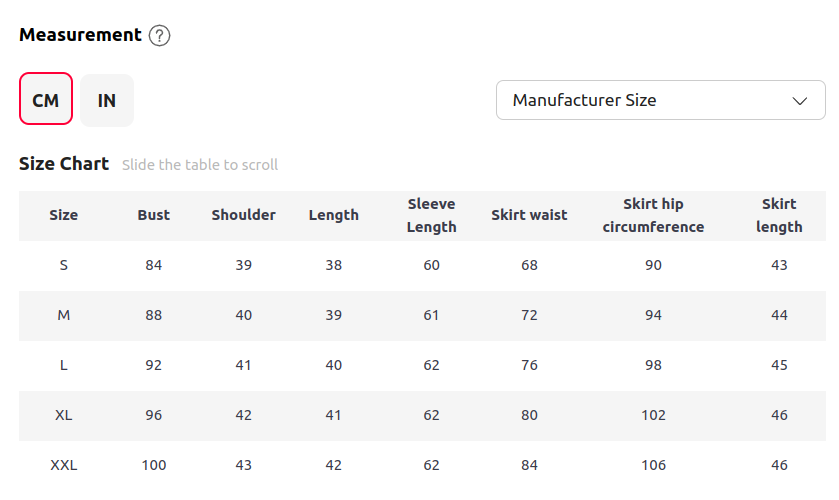Viewport: 839px width, 500px height.
Task: Click the Sleeve Length column header
Action: coord(432,215)
